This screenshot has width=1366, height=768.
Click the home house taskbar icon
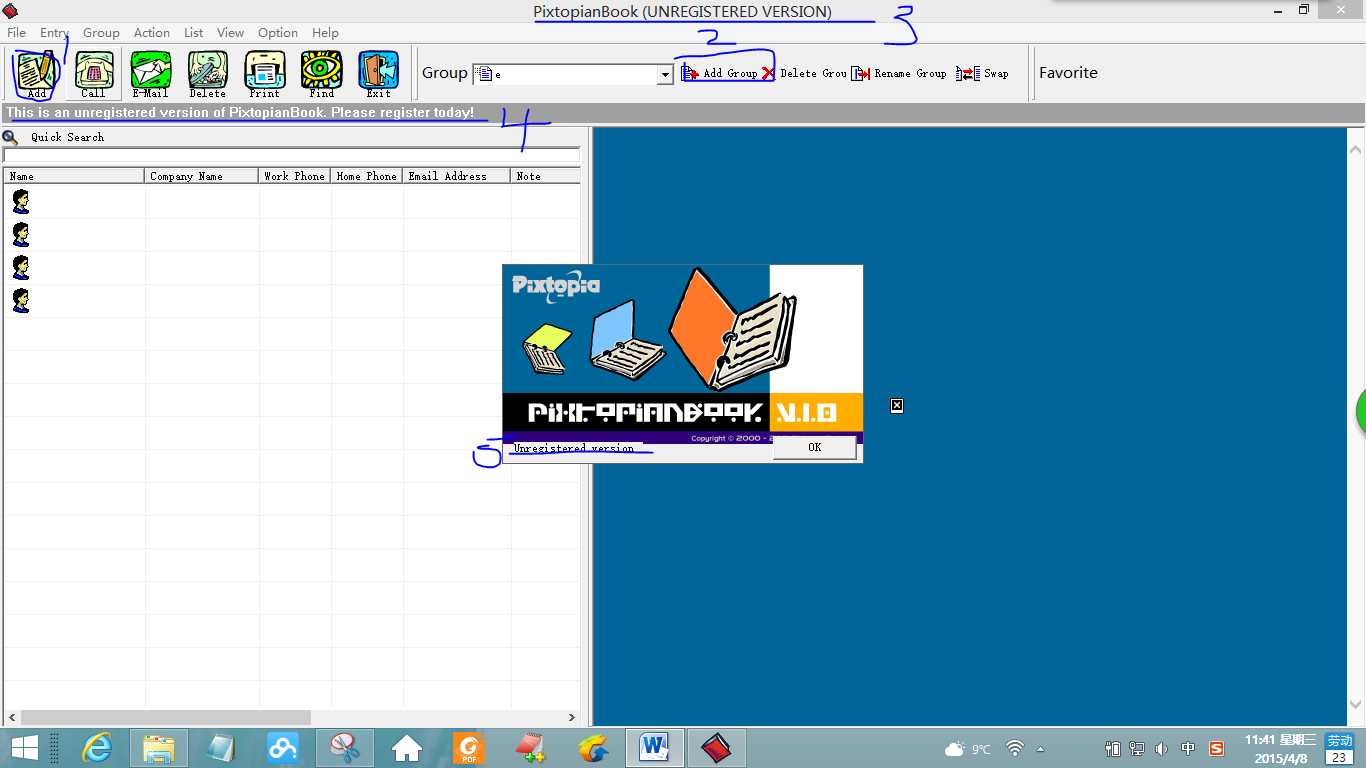coord(407,748)
